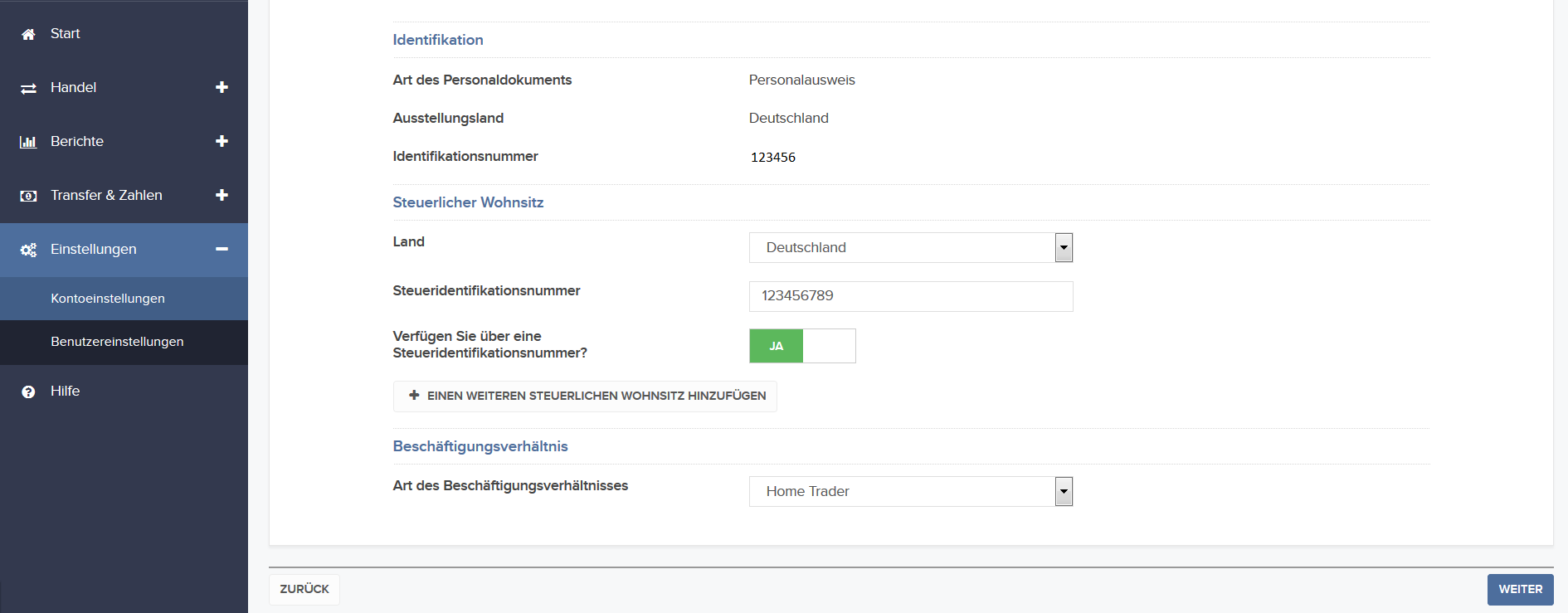1568x613 pixels.
Task: Click the Beschäftigungsverhältnis section heading
Action: 480,446
